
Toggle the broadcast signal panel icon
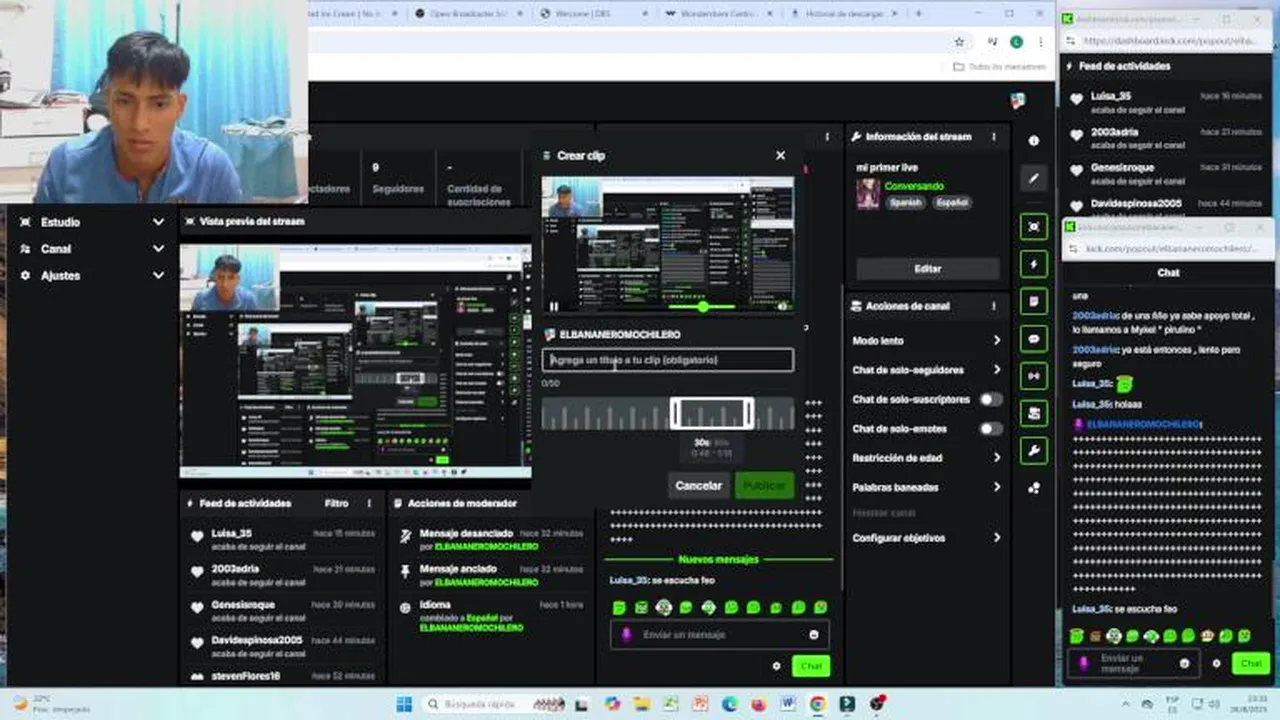click(1034, 376)
